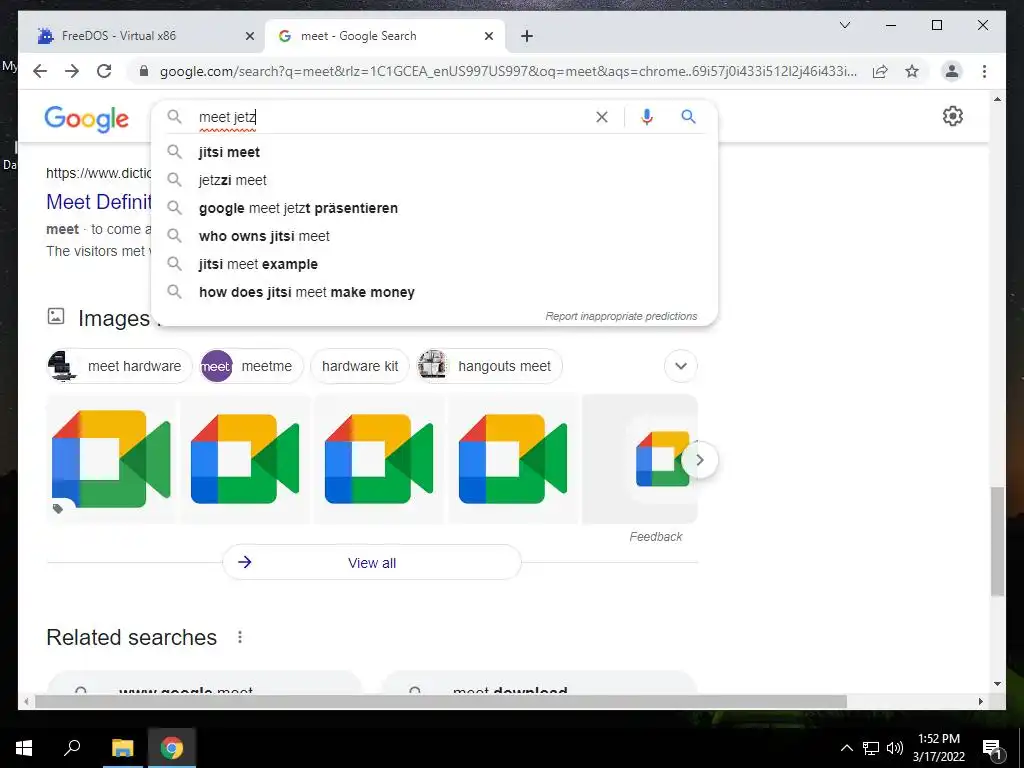1024x768 pixels.
Task: Click the View all images button
Action: pyautogui.click(x=372, y=562)
